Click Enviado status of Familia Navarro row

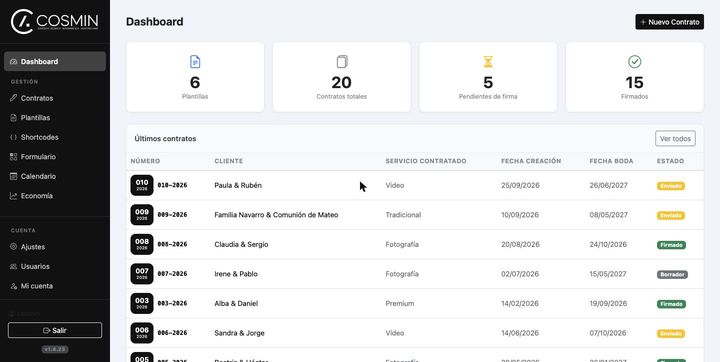point(671,215)
